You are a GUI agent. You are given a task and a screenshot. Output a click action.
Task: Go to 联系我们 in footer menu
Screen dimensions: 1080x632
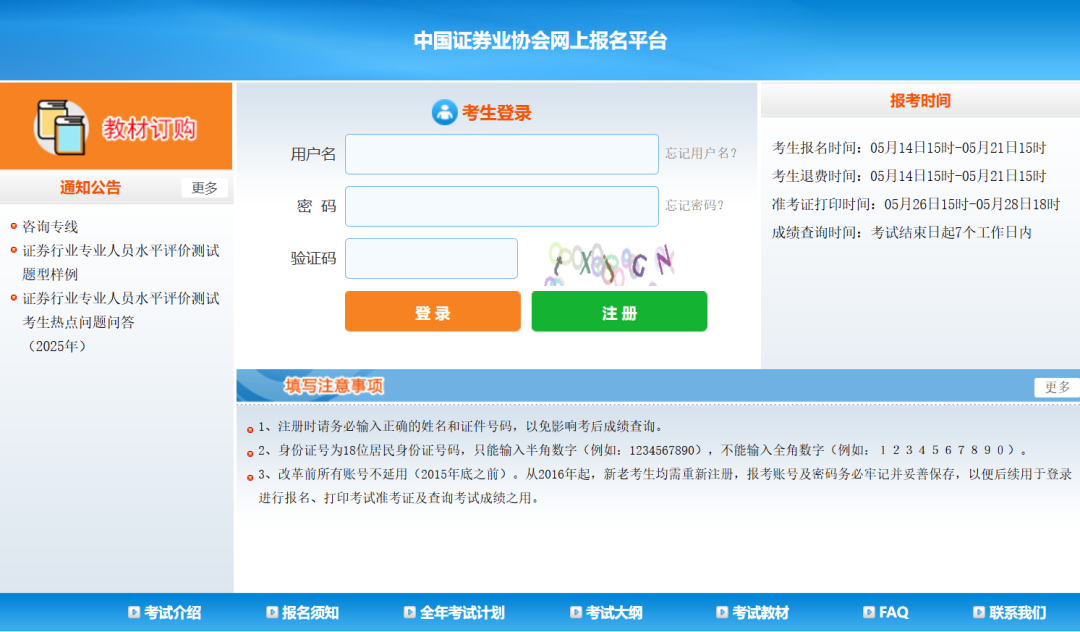click(1017, 612)
